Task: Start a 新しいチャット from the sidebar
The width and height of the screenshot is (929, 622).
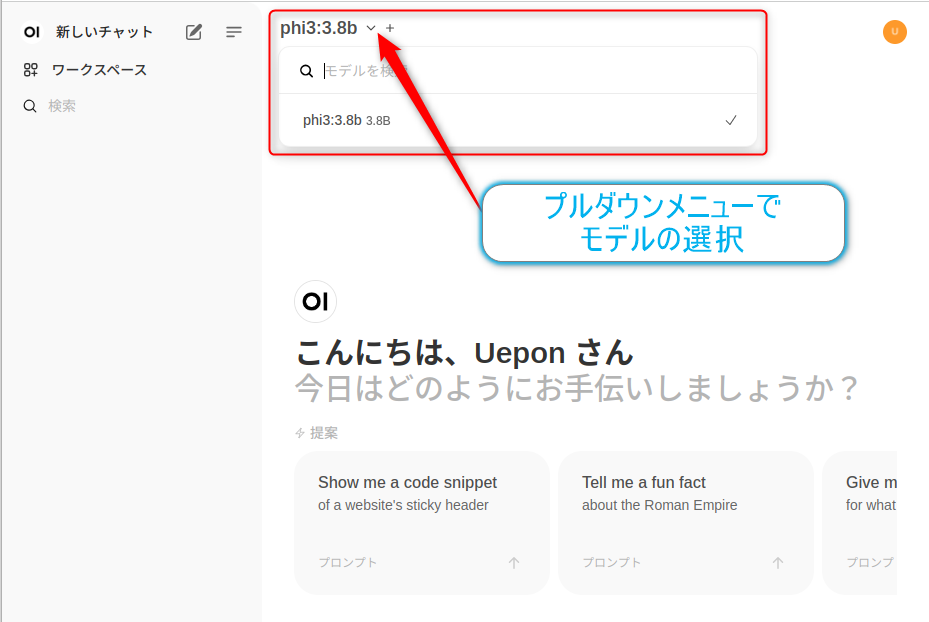Action: pos(104,32)
